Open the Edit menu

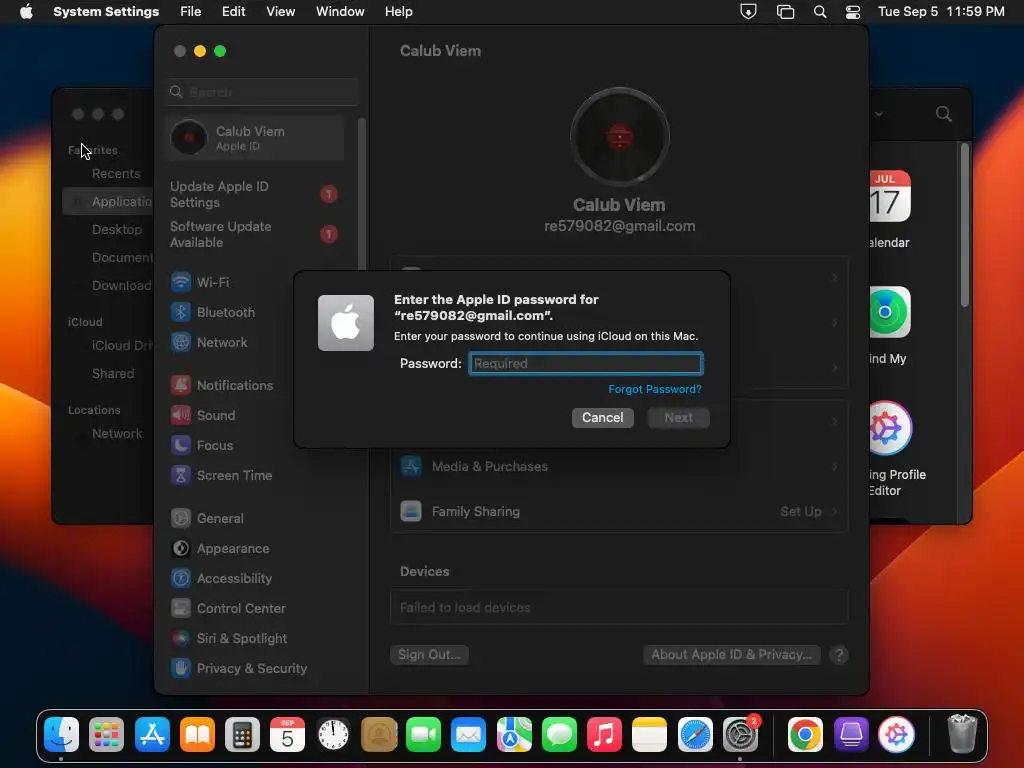tap(233, 11)
